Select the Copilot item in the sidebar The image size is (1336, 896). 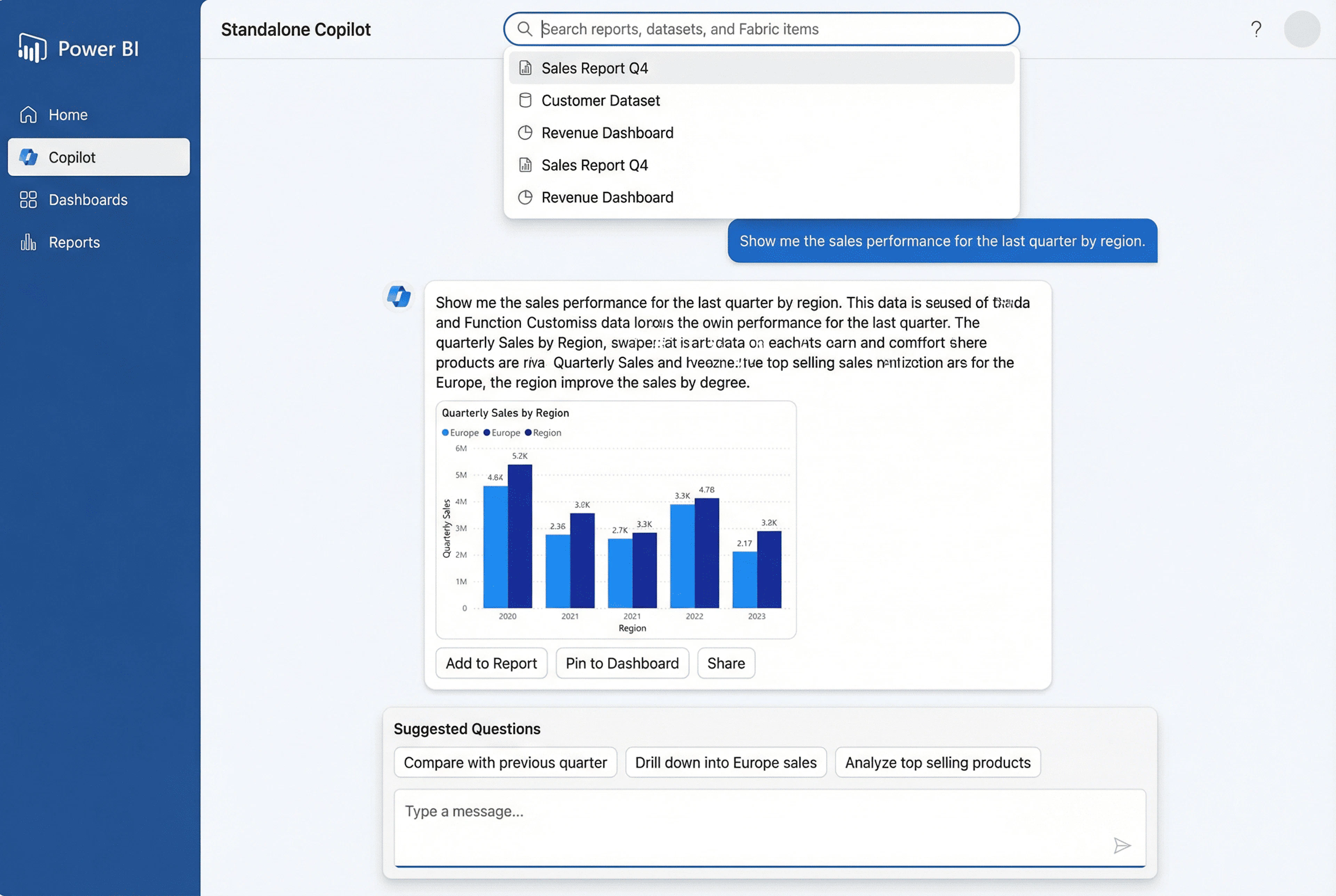(99, 157)
